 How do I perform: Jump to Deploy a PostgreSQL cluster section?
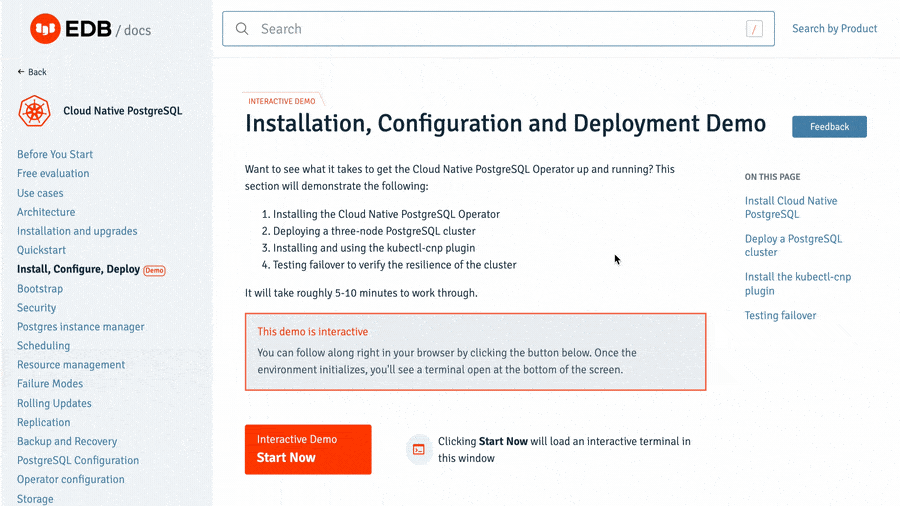click(793, 245)
